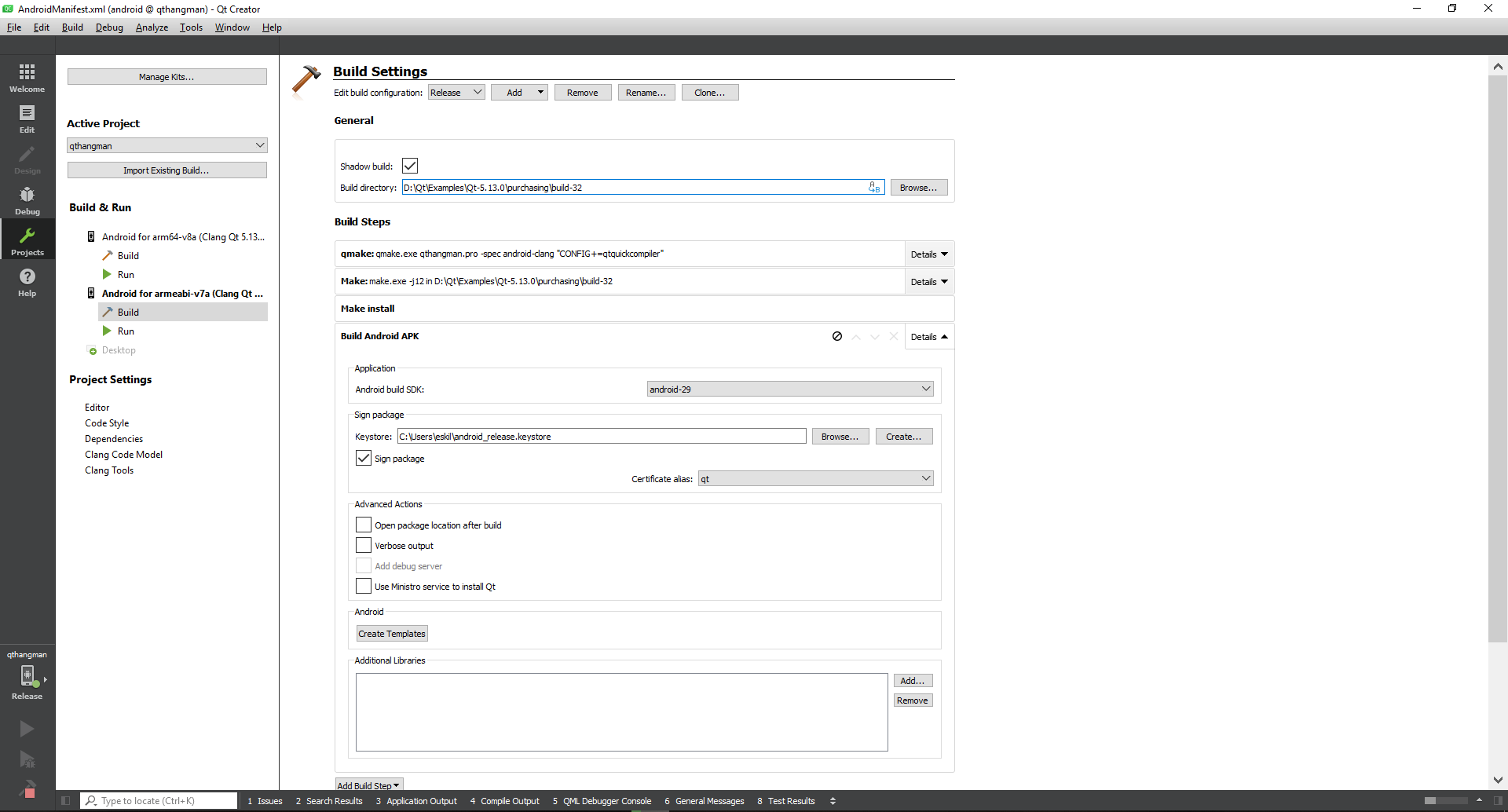Open the Compile Output pane

pos(505,801)
